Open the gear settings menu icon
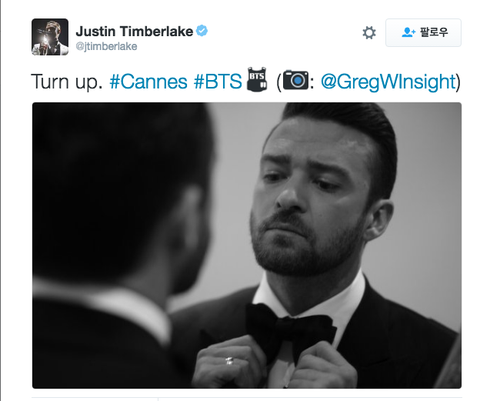Screen dimensions: 480x401 pyautogui.click(x=369, y=33)
